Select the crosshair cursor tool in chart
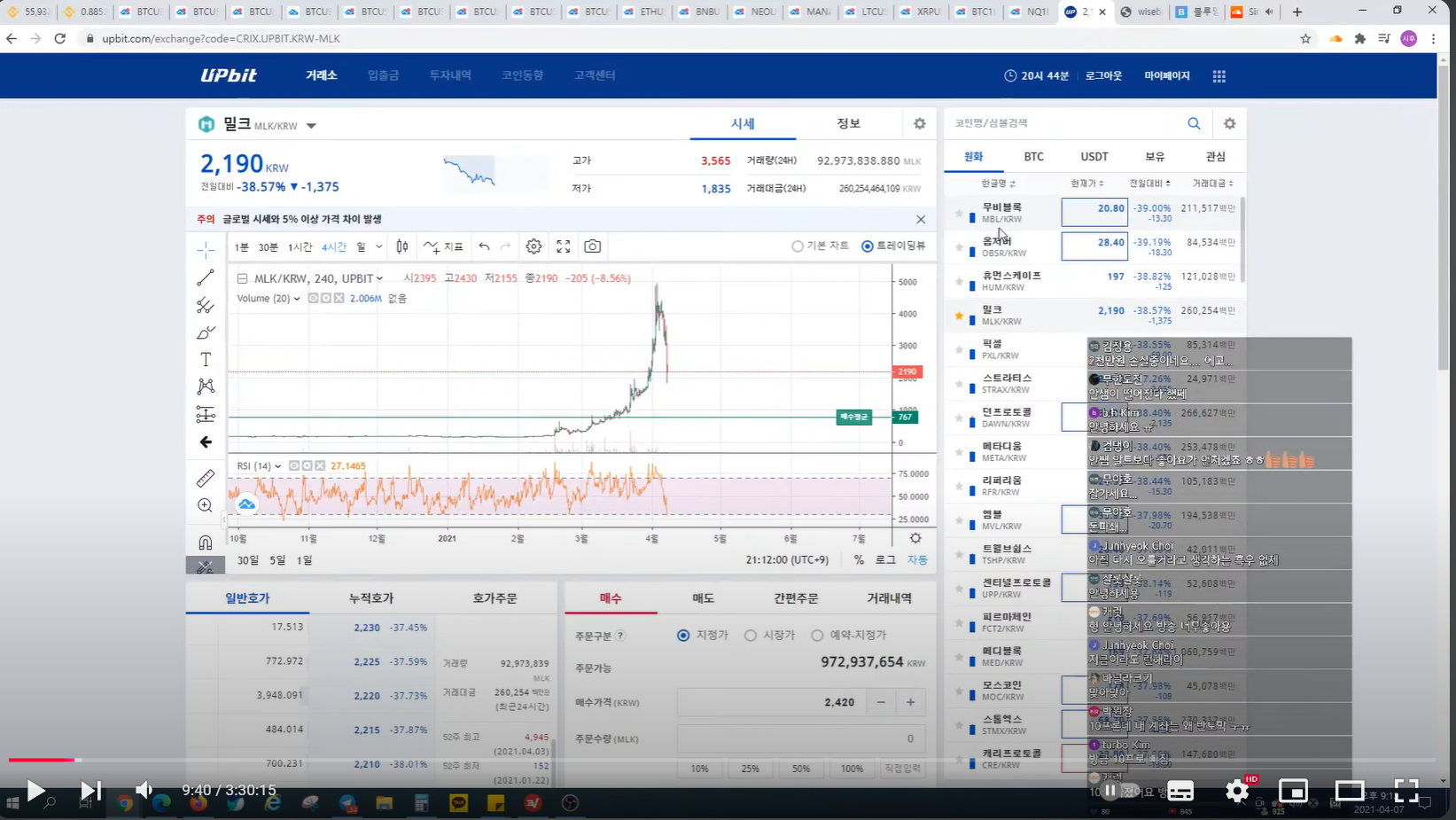The image size is (1456, 820). click(x=205, y=250)
